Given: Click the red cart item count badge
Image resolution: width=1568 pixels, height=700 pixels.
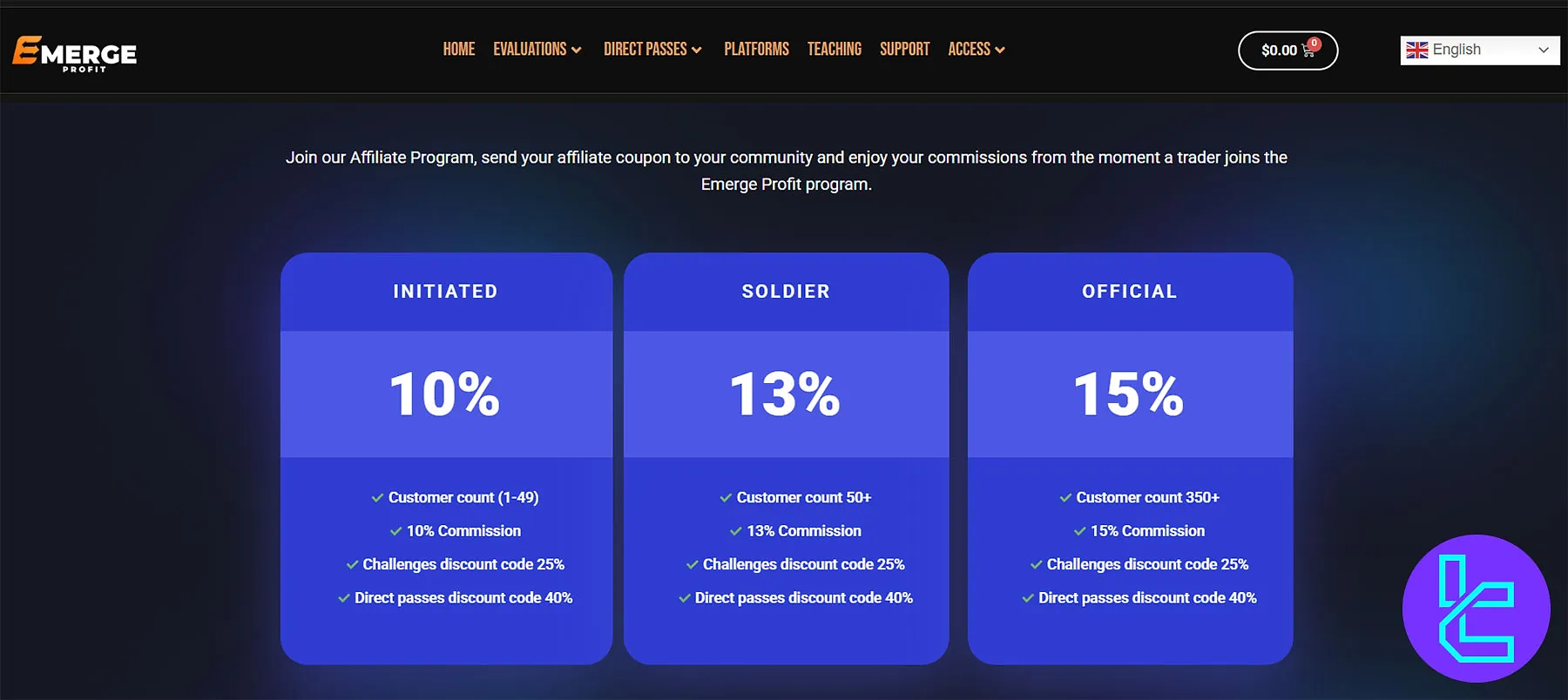Looking at the screenshot, I should click(1315, 44).
